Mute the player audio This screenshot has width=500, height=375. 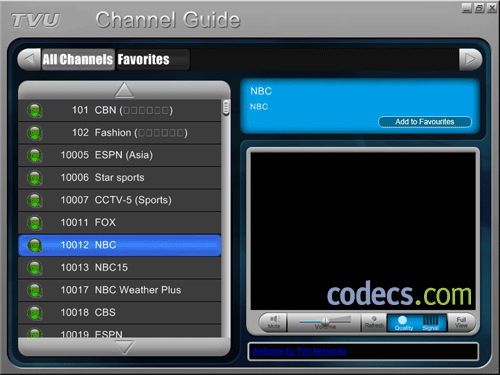click(x=274, y=322)
